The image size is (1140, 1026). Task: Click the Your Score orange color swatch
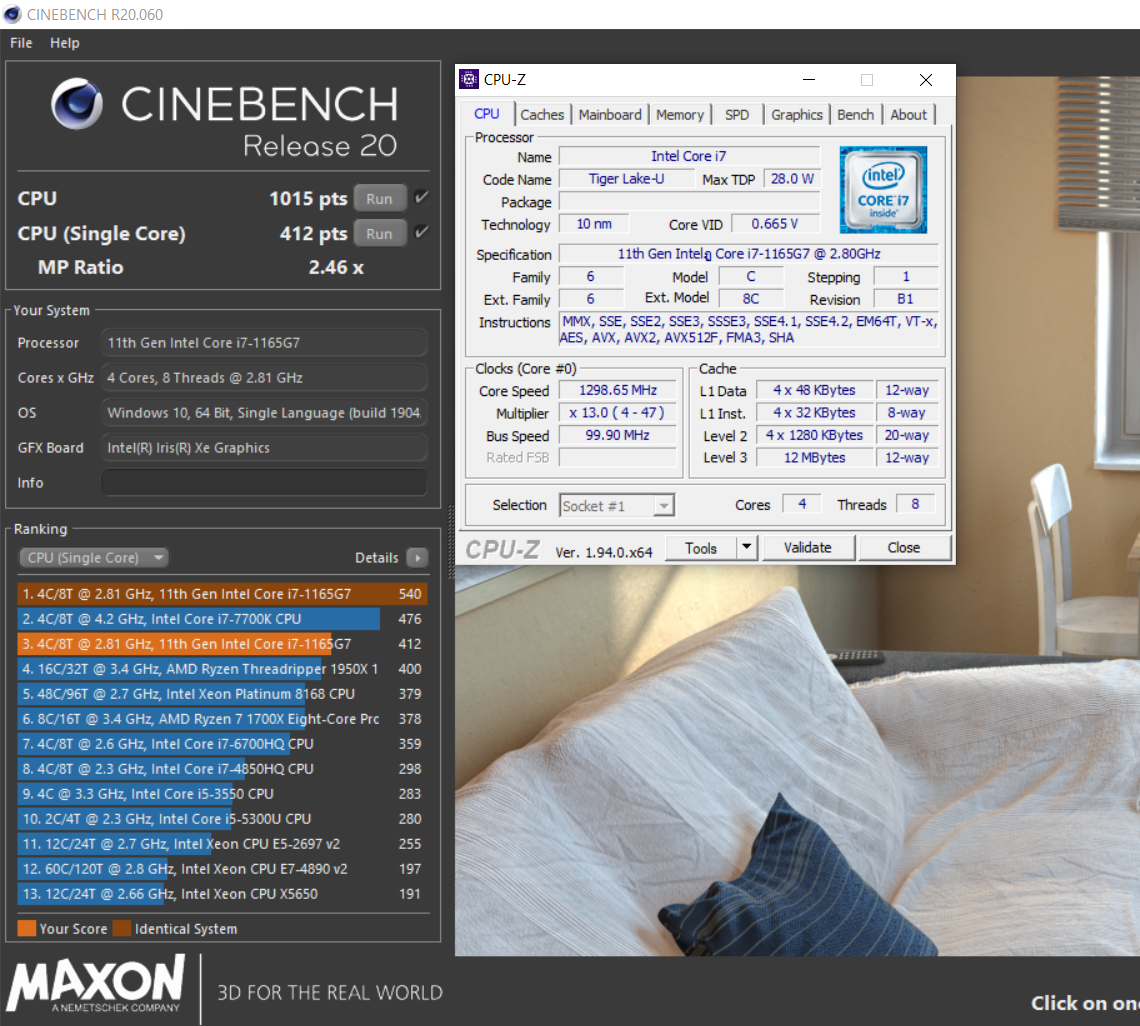pyautogui.click(x=27, y=929)
